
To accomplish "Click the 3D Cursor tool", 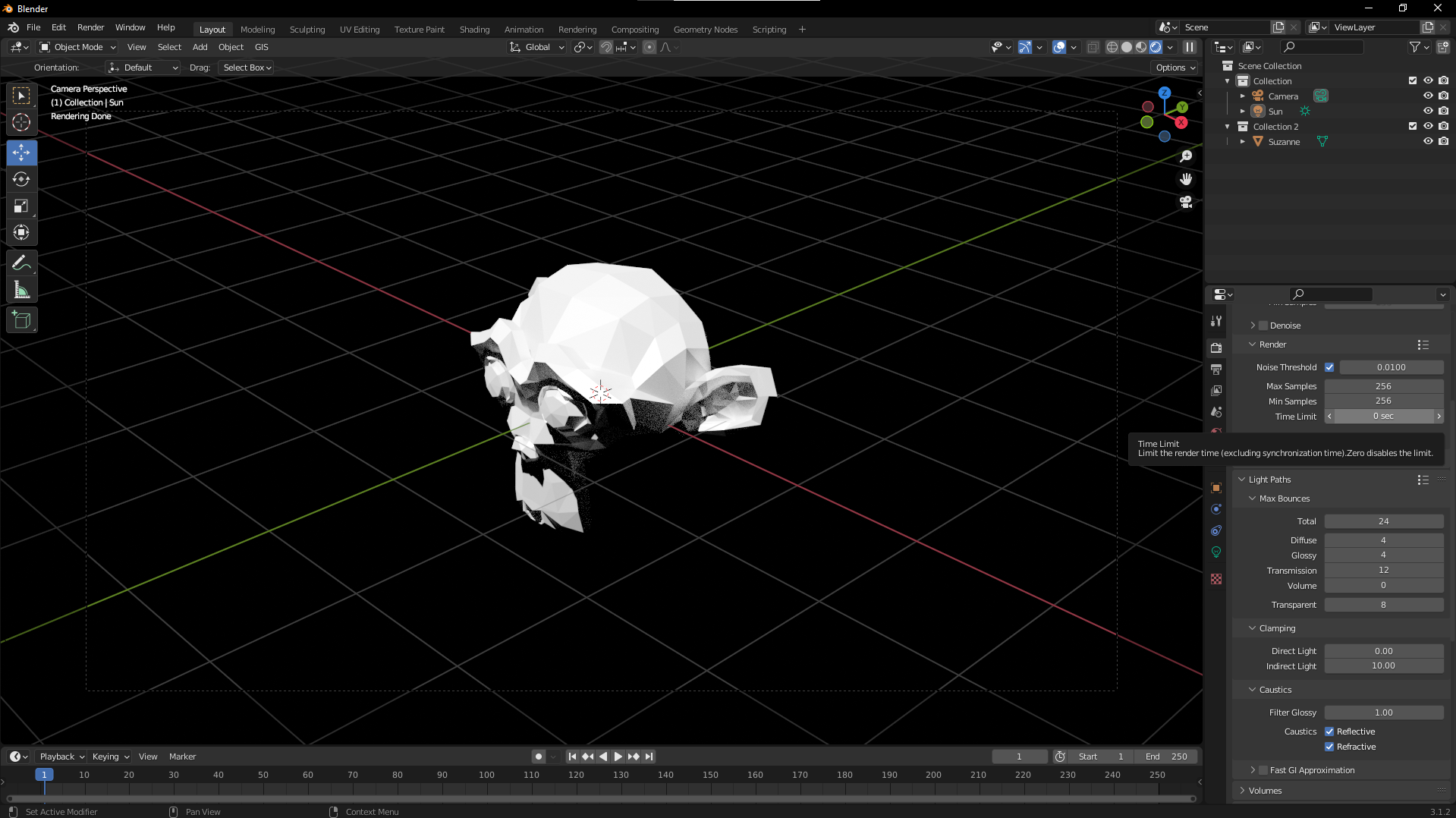I will pyautogui.click(x=21, y=122).
